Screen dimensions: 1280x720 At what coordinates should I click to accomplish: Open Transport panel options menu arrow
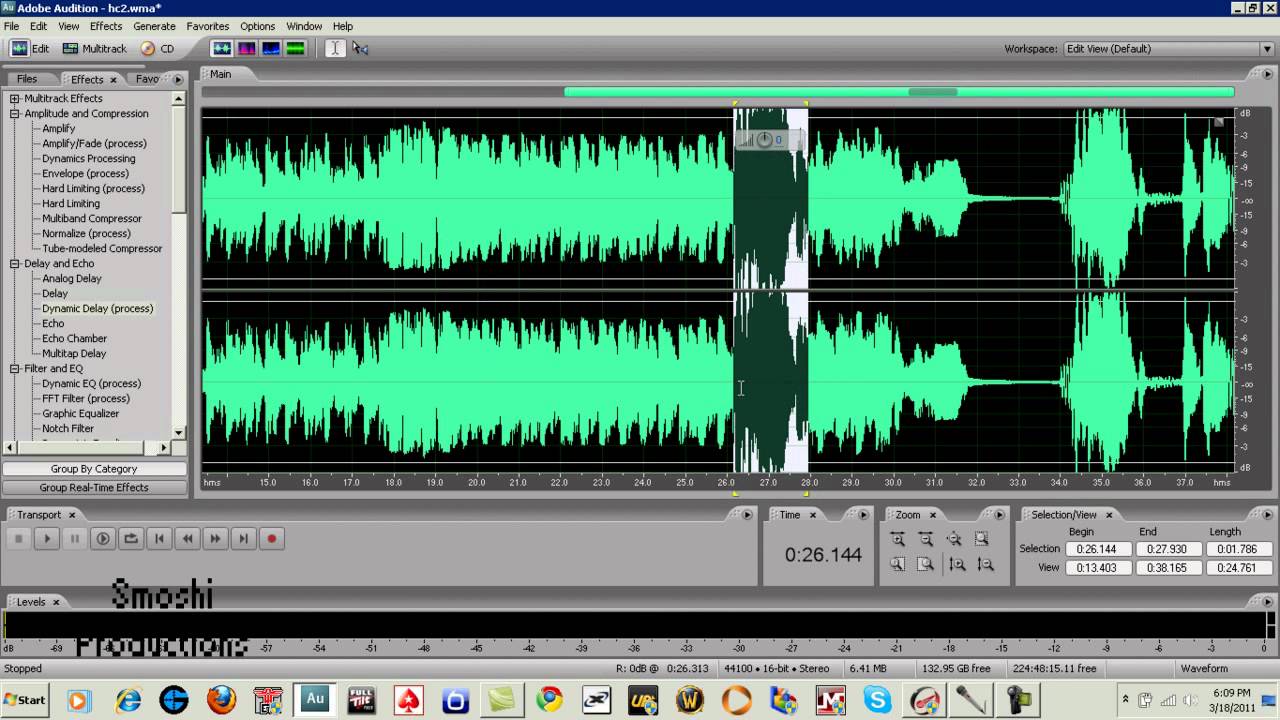coord(747,514)
